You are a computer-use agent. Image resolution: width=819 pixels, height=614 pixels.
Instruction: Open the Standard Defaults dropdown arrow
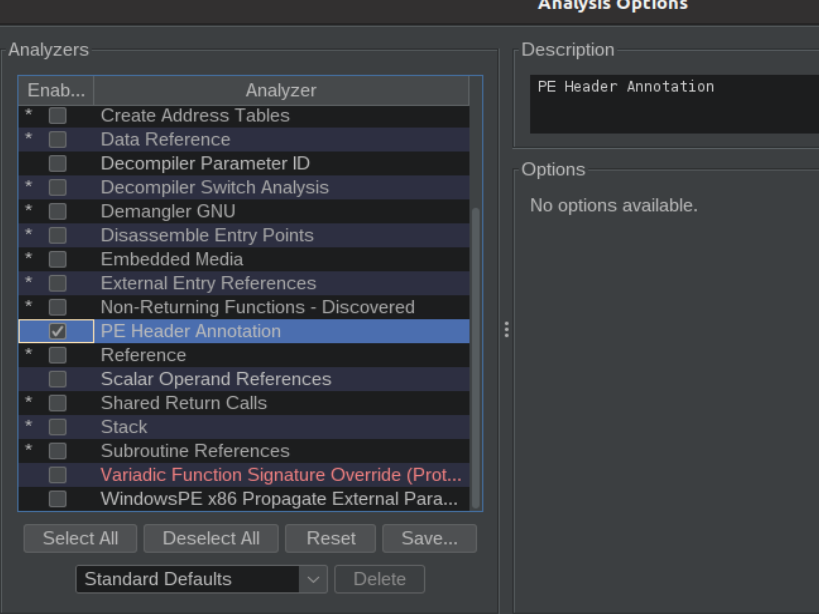click(313, 580)
